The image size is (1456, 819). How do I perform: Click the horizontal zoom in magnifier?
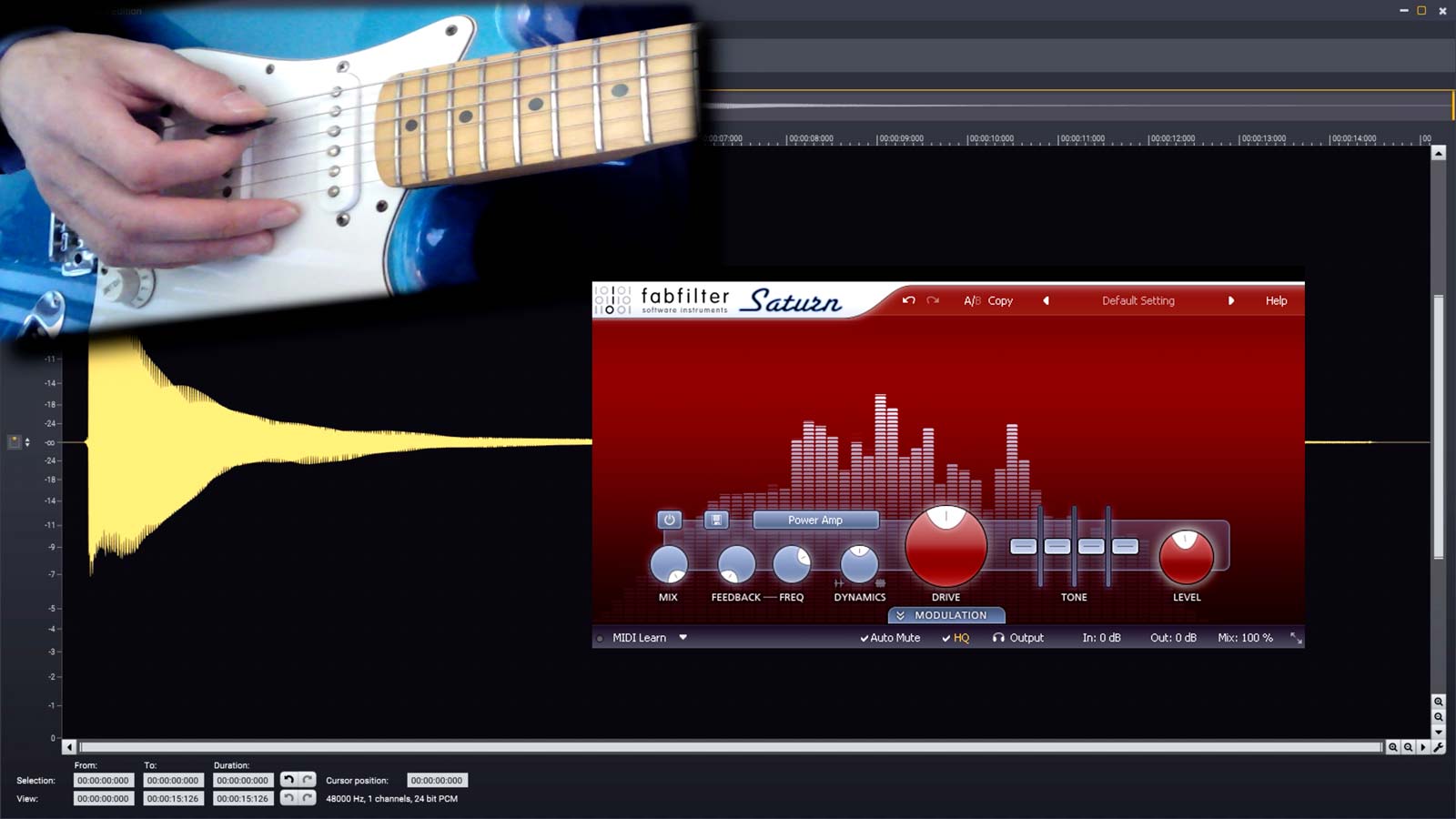[x=1392, y=747]
